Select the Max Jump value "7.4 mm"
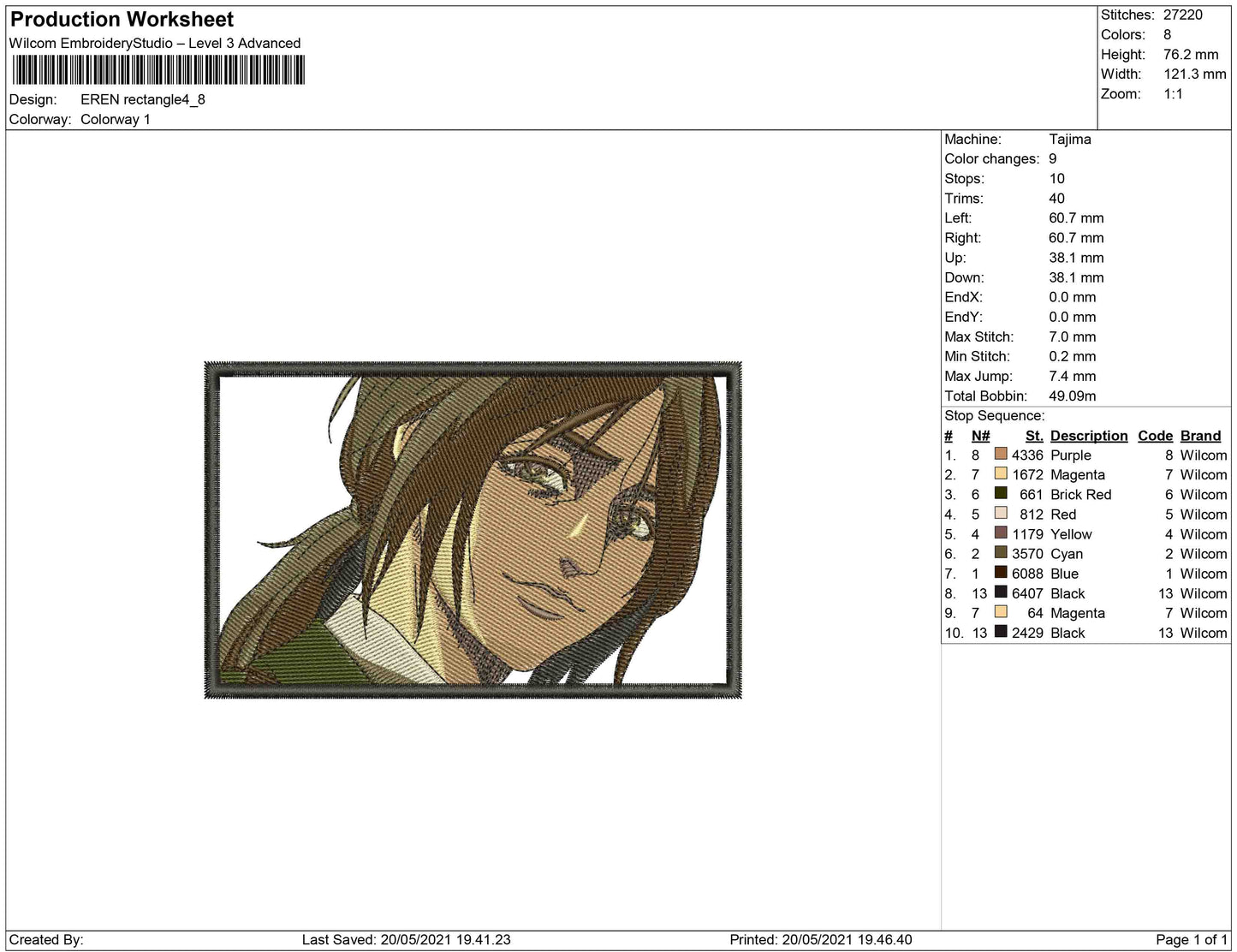This screenshot has height=952, width=1237. 1073,376
